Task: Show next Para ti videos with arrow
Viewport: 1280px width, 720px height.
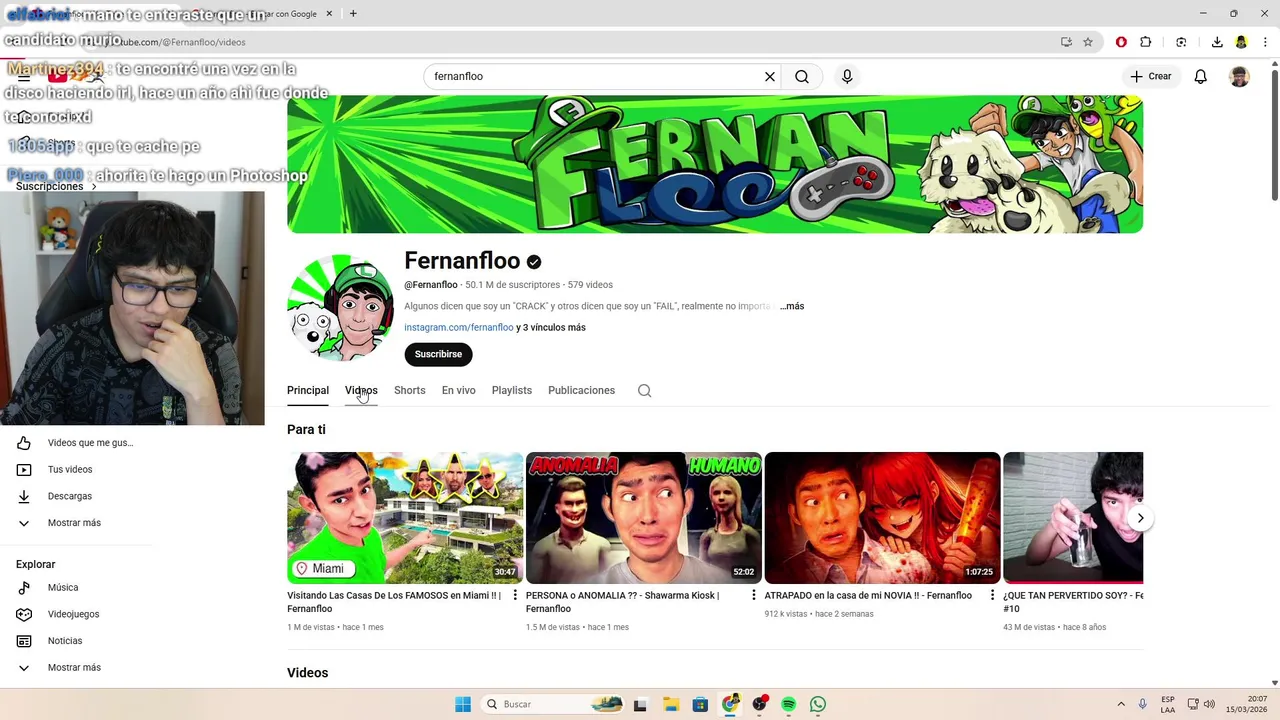Action: (x=1140, y=518)
